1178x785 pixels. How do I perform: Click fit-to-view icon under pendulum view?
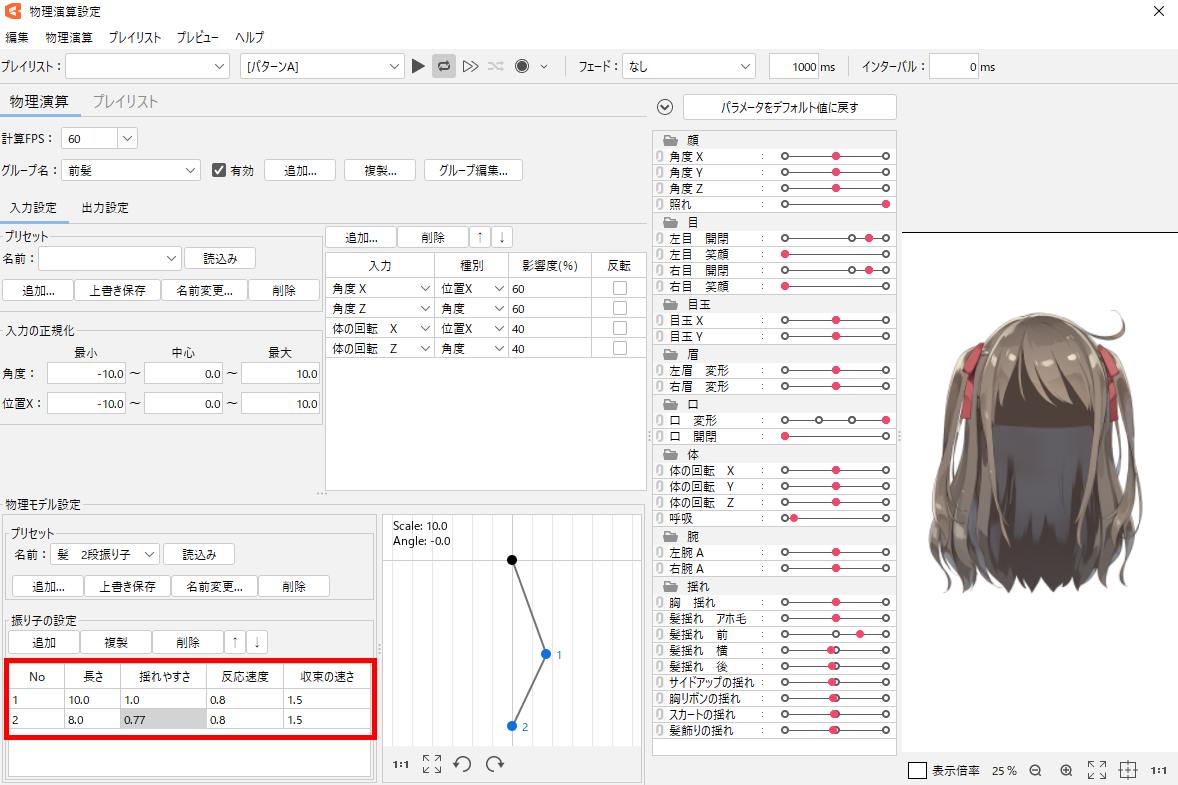432,764
